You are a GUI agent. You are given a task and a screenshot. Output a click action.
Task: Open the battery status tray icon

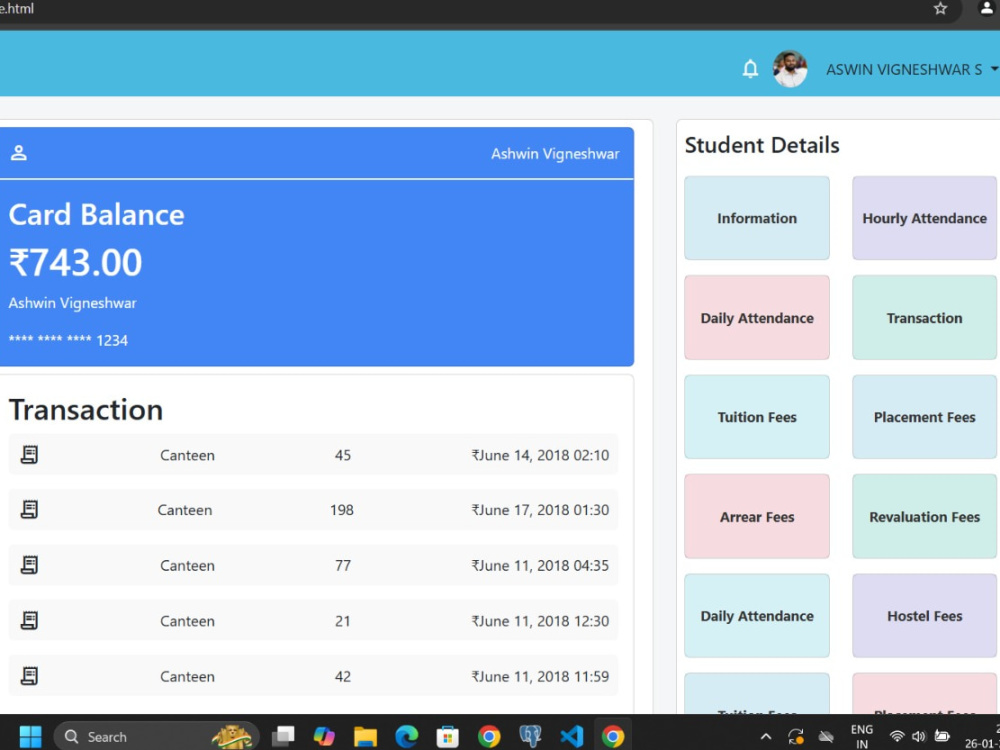[x=942, y=737]
